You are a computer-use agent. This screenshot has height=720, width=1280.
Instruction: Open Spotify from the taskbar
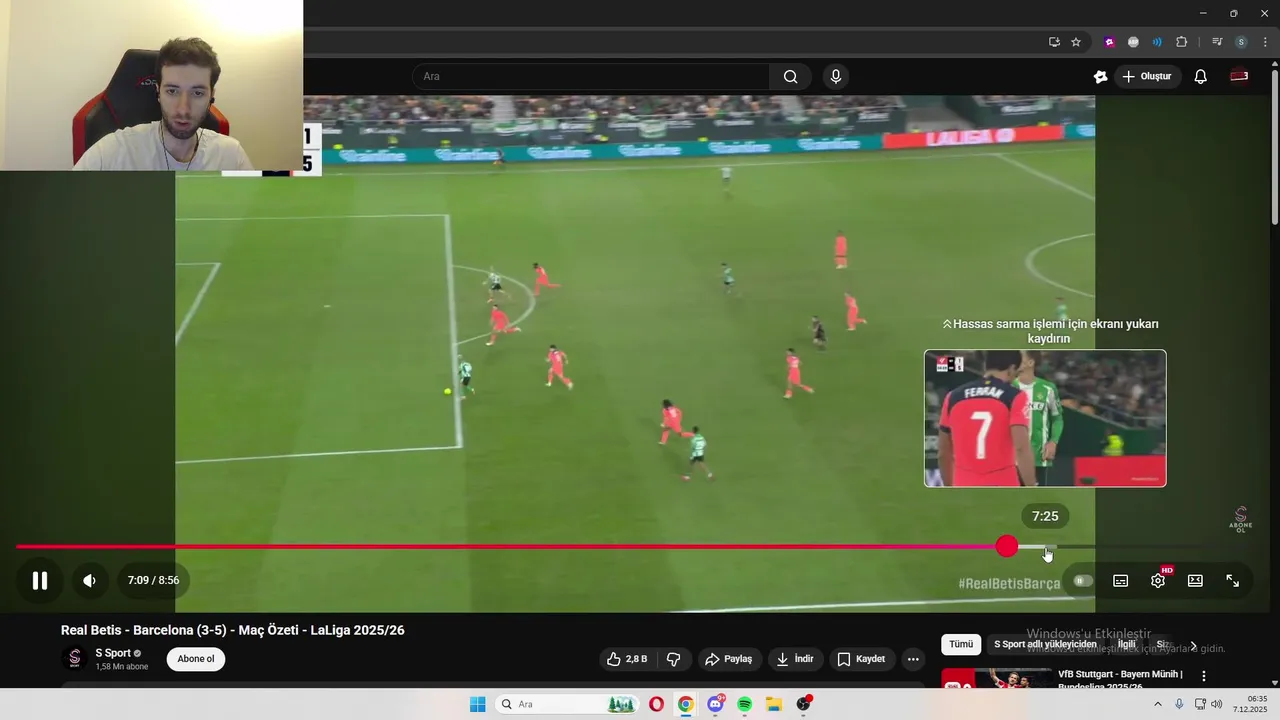click(745, 704)
